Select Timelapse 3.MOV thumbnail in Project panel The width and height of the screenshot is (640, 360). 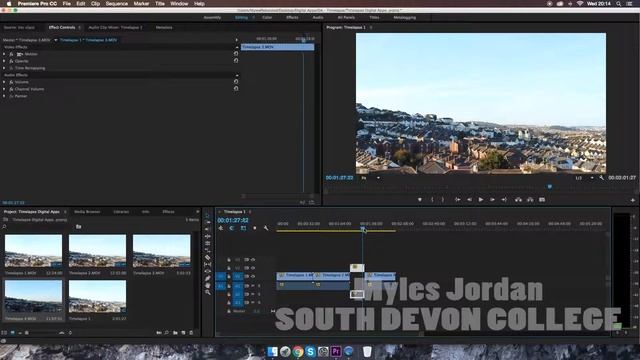161,251
